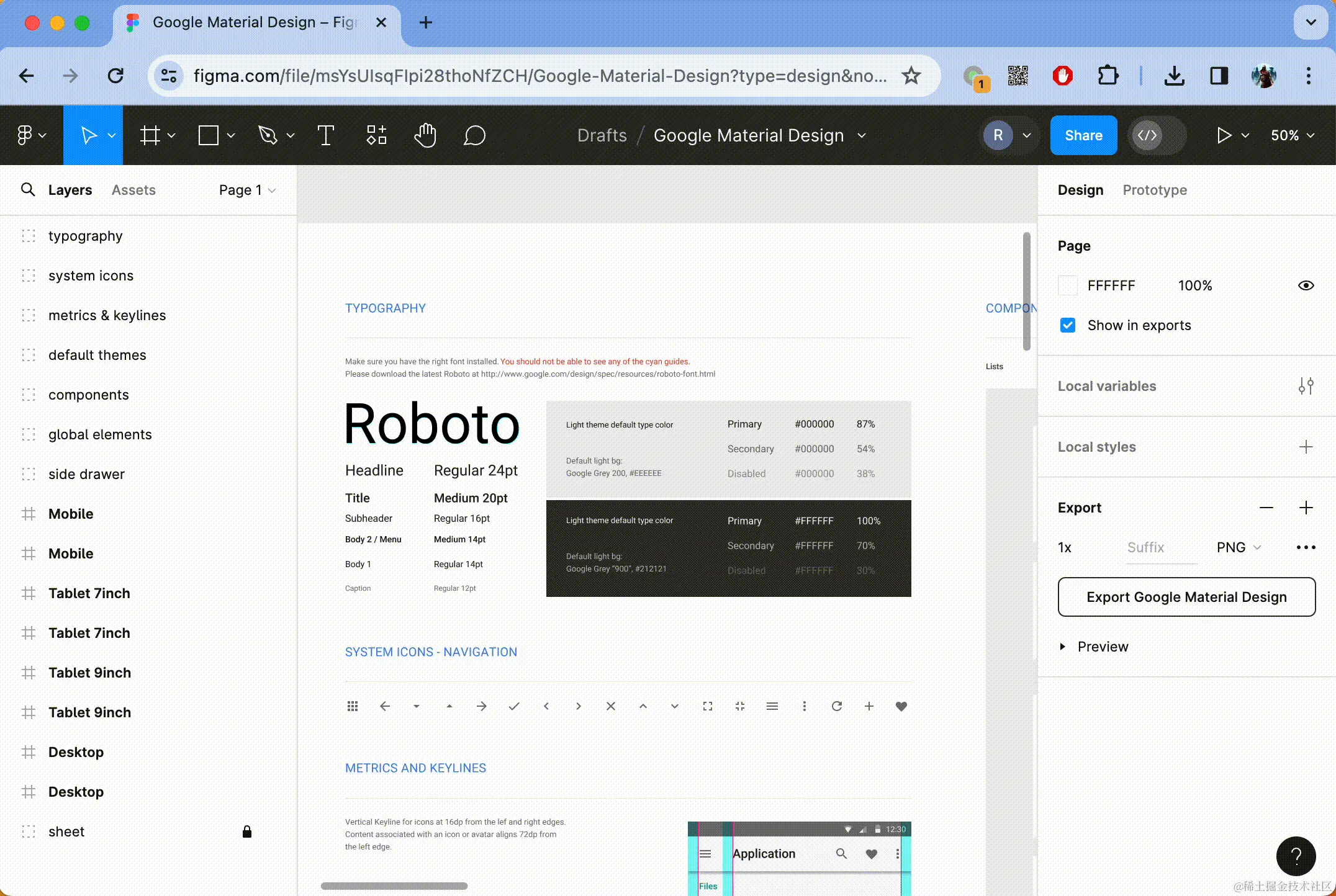Click the page background color swatch
The height and width of the screenshot is (896, 1336).
[x=1068, y=285]
